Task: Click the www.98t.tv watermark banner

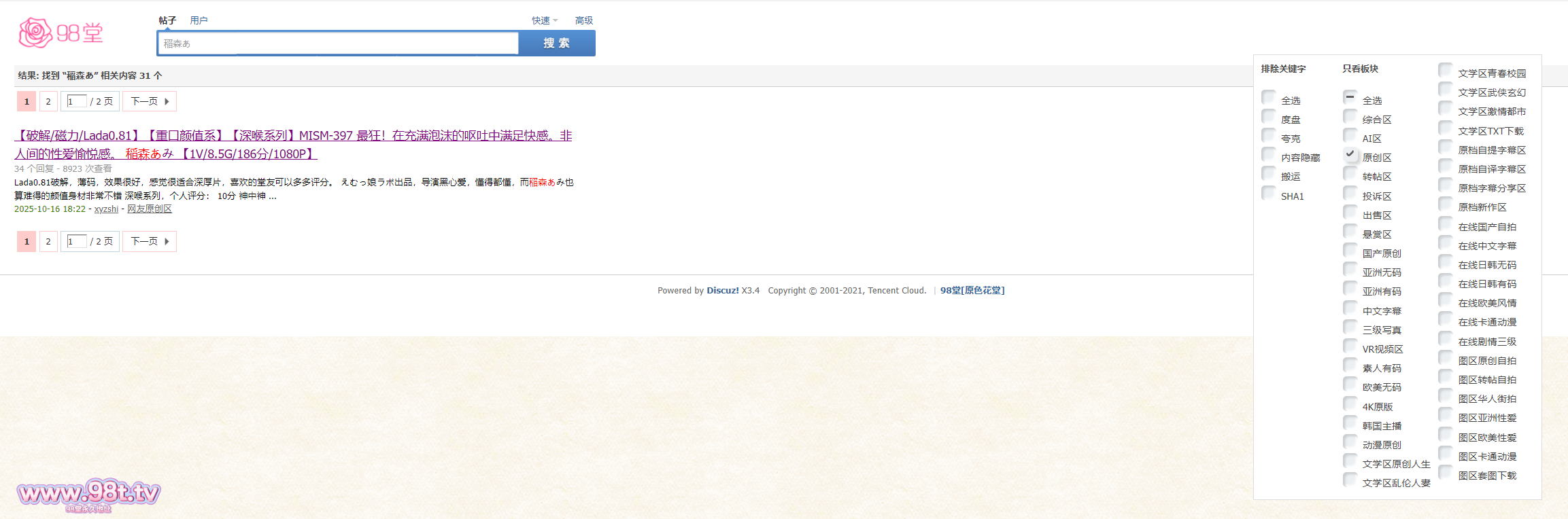Action: (88, 493)
